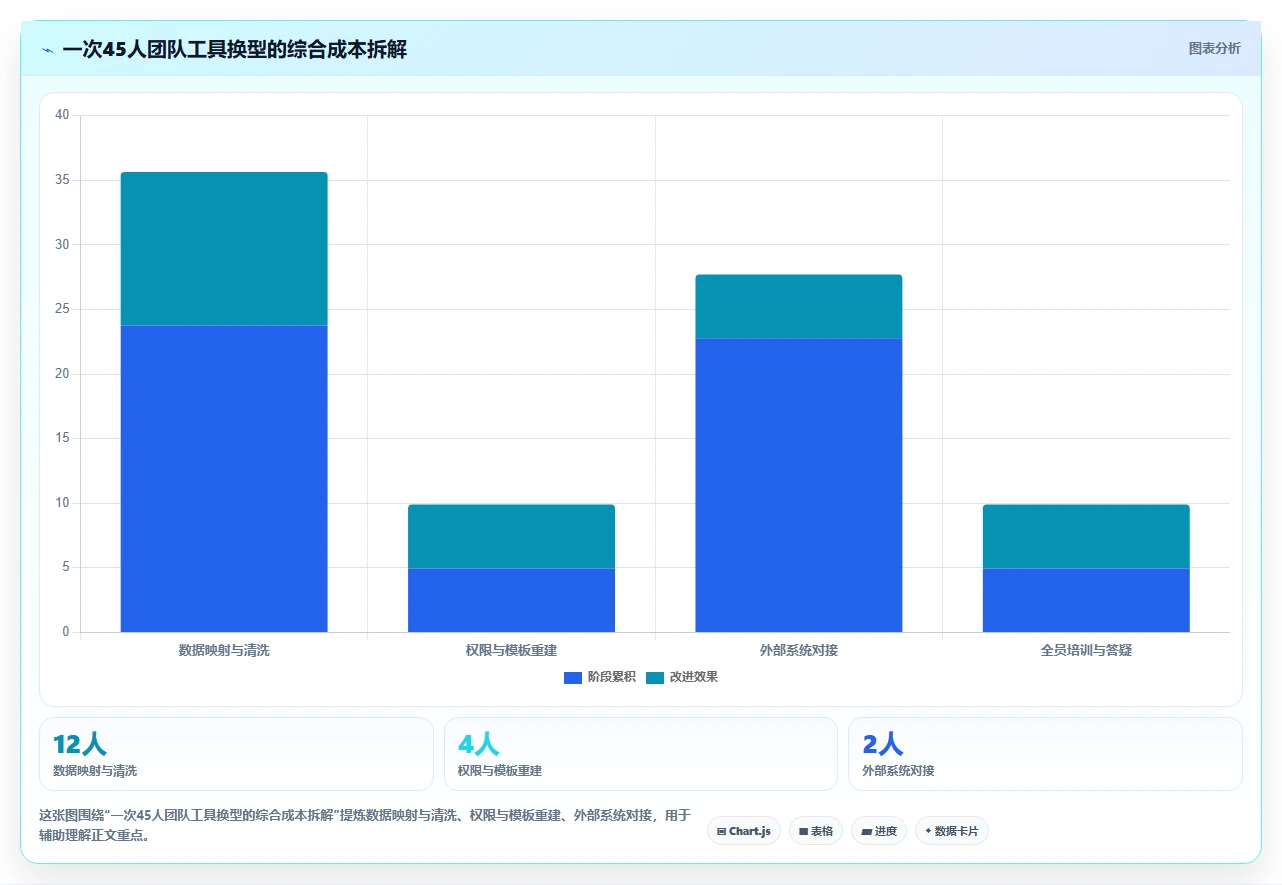The height and width of the screenshot is (885, 1282).
Task: Click teal bar segment for 外部系统对接
Action: click(x=799, y=307)
